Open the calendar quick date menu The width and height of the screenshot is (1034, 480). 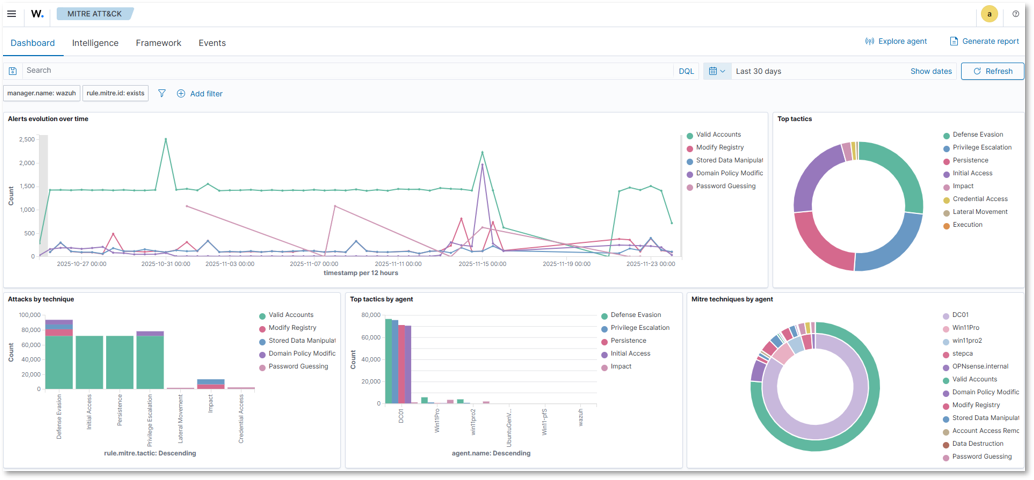tap(716, 71)
